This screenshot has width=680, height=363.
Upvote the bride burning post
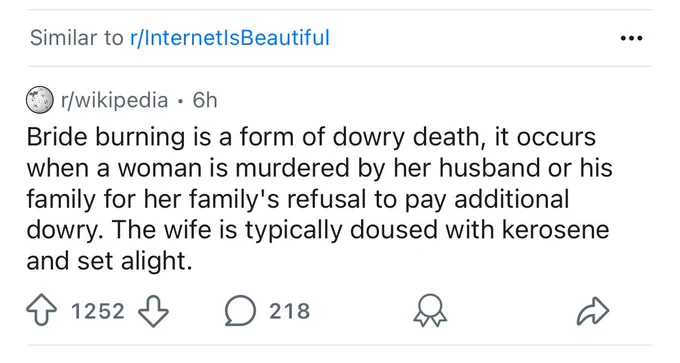coord(41,311)
